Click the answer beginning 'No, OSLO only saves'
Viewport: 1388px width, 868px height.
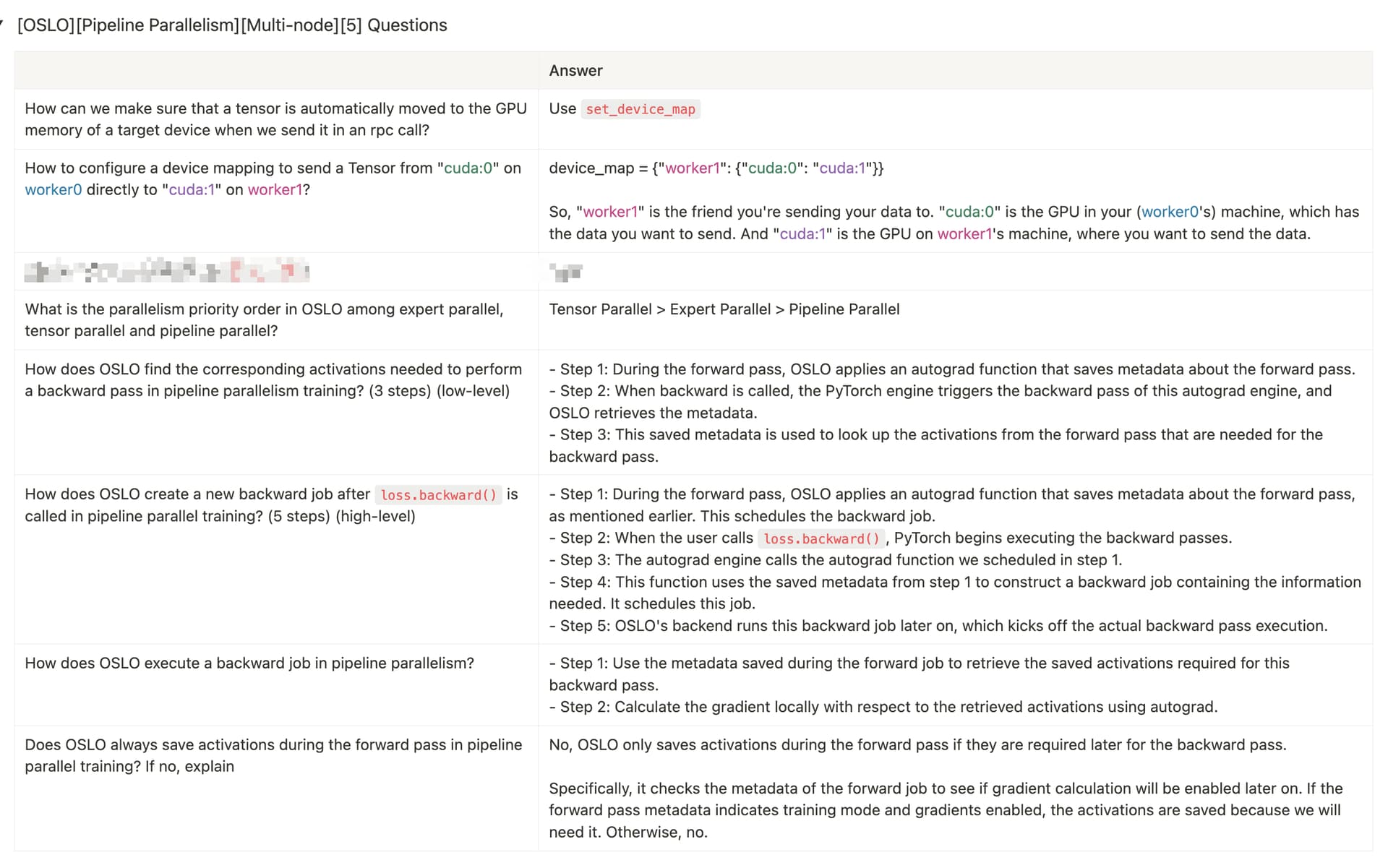tap(917, 745)
